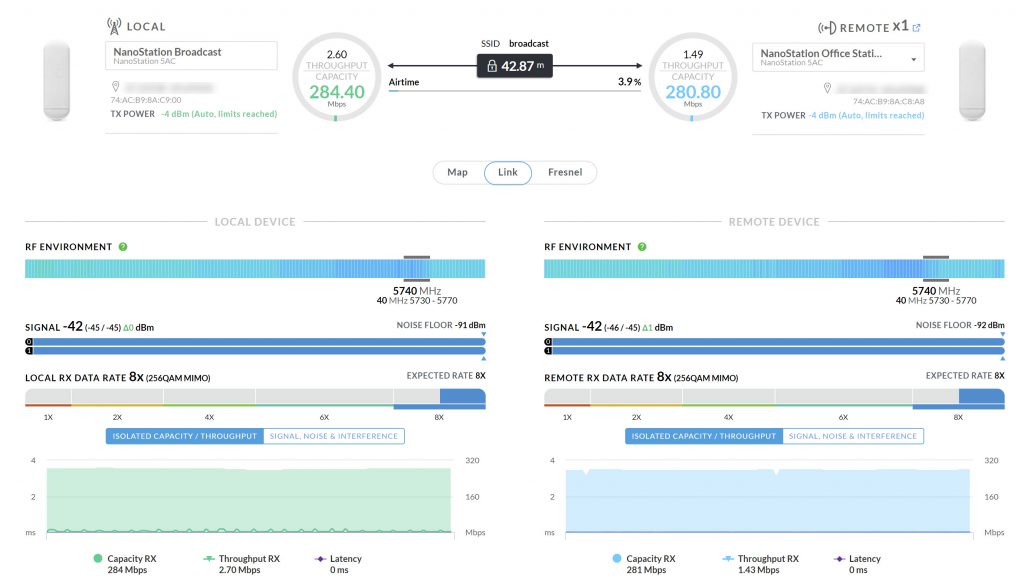
Task: Click the 42.87 m distance badge
Action: pyautogui.click(x=515, y=66)
